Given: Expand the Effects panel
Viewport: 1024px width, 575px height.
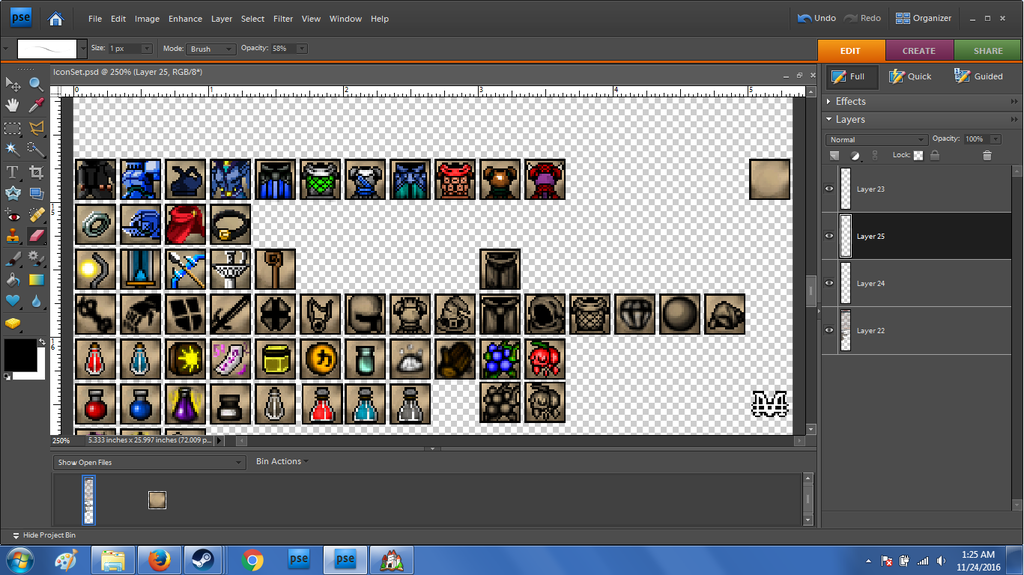Looking at the screenshot, I should tap(850, 101).
